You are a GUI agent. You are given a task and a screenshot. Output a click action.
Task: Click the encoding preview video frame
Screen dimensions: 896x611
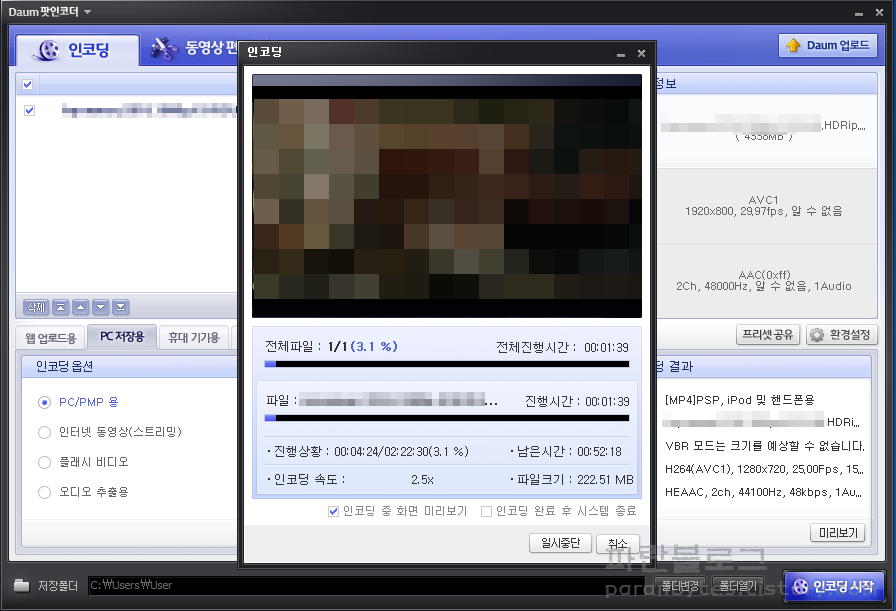point(447,196)
